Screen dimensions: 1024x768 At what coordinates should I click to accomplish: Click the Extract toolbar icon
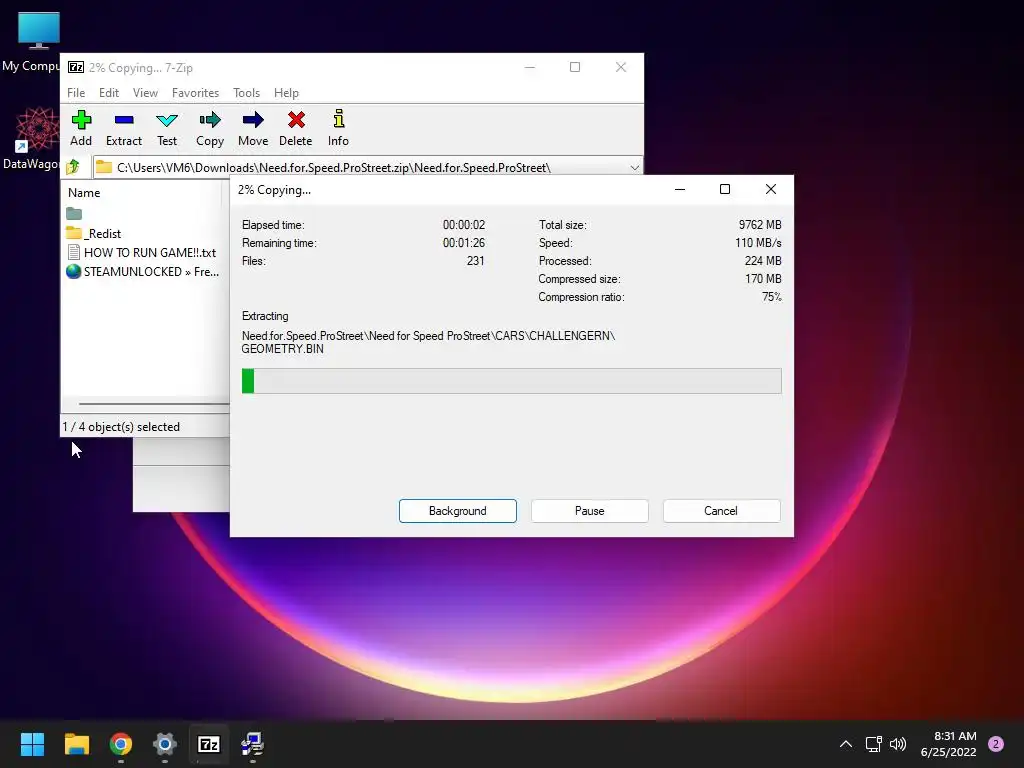[124, 128]
